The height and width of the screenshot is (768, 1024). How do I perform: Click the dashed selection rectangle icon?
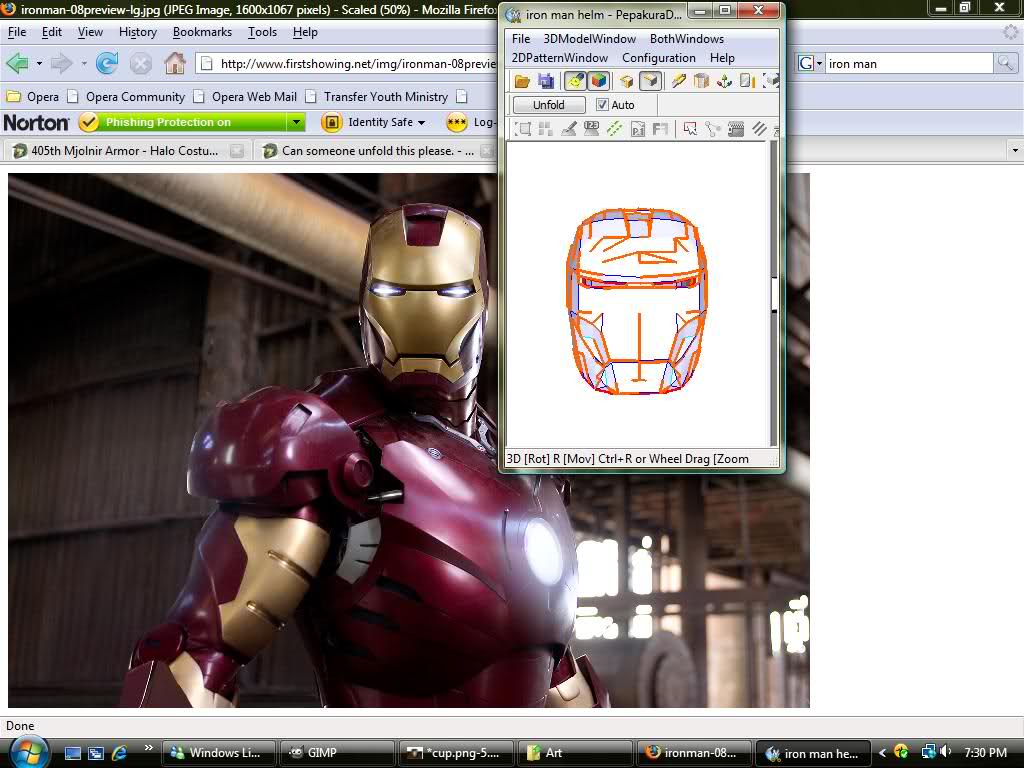pos(522,129)
